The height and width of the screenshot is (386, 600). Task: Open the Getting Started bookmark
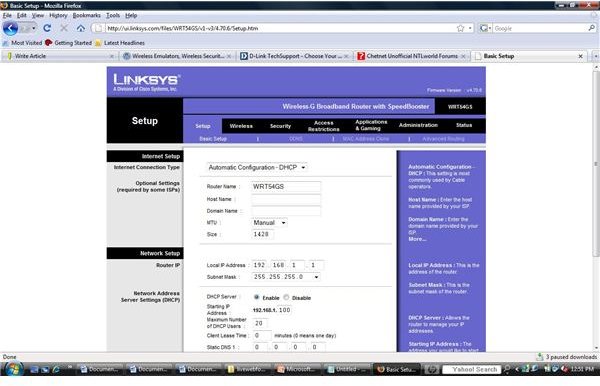(68, 43)
